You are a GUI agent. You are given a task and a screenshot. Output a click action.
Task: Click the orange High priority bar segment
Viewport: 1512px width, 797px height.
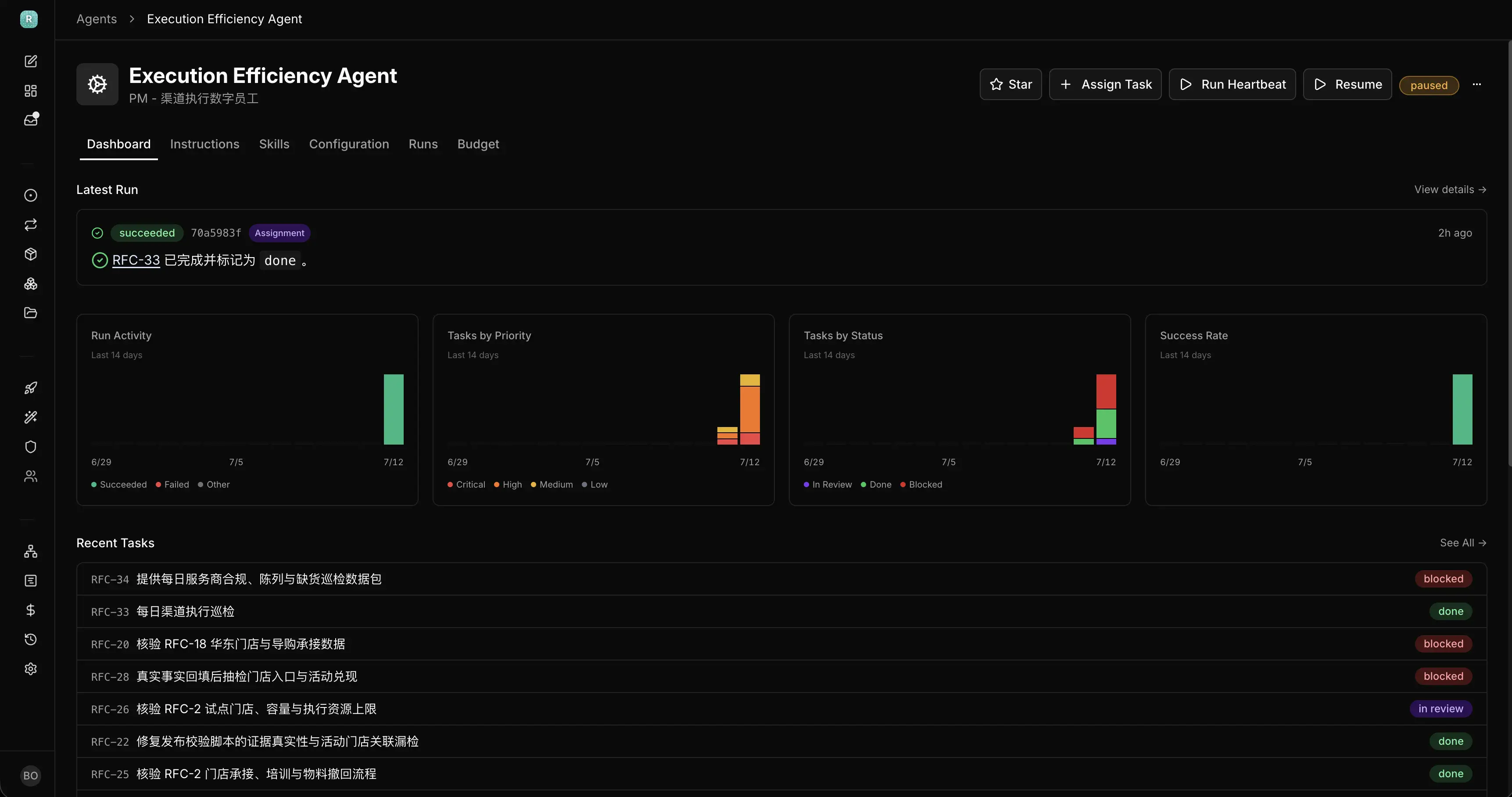[750, 409]
